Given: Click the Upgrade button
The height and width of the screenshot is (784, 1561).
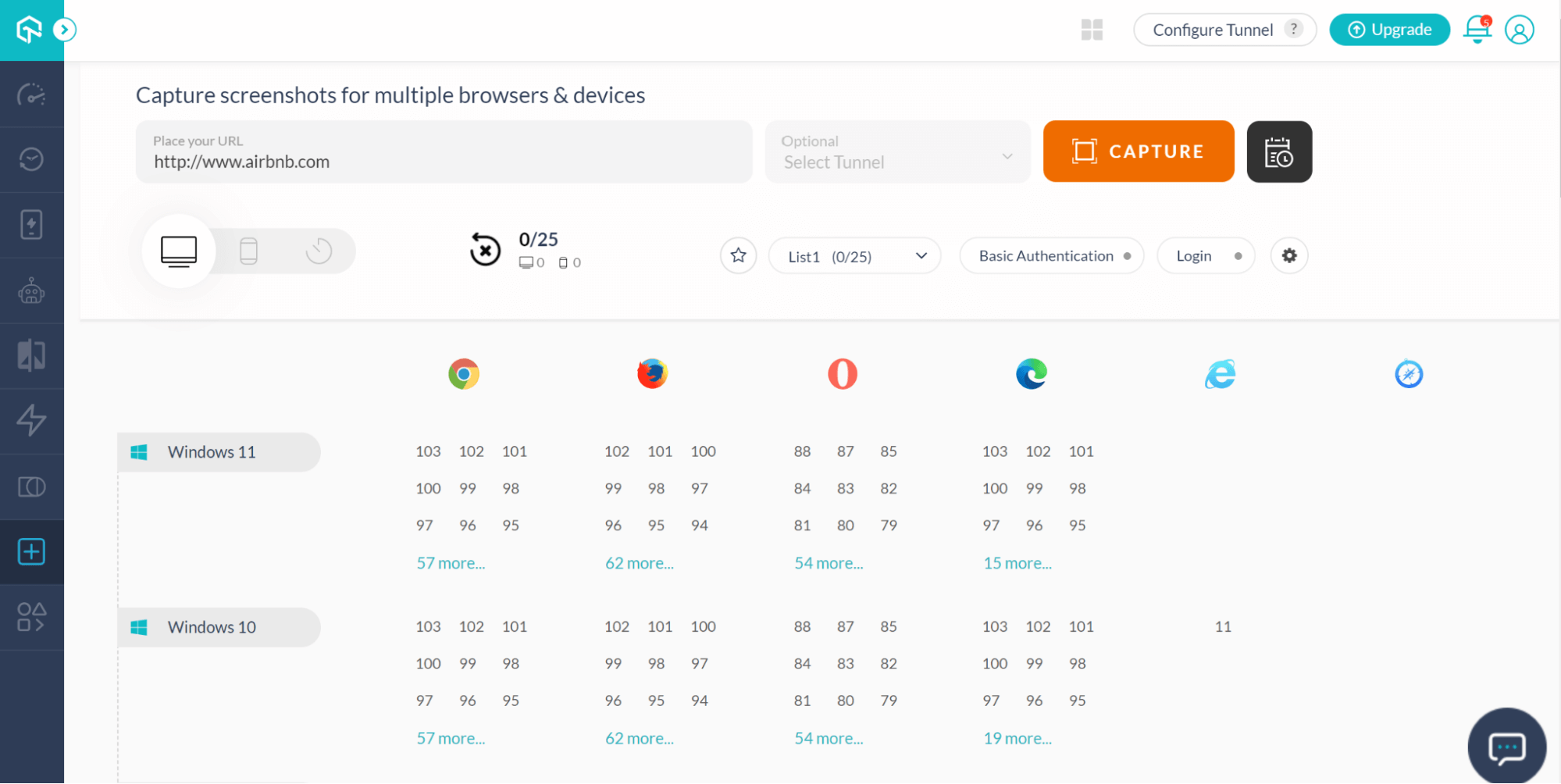Looking at the screenshot, I should pos(1389,30).
